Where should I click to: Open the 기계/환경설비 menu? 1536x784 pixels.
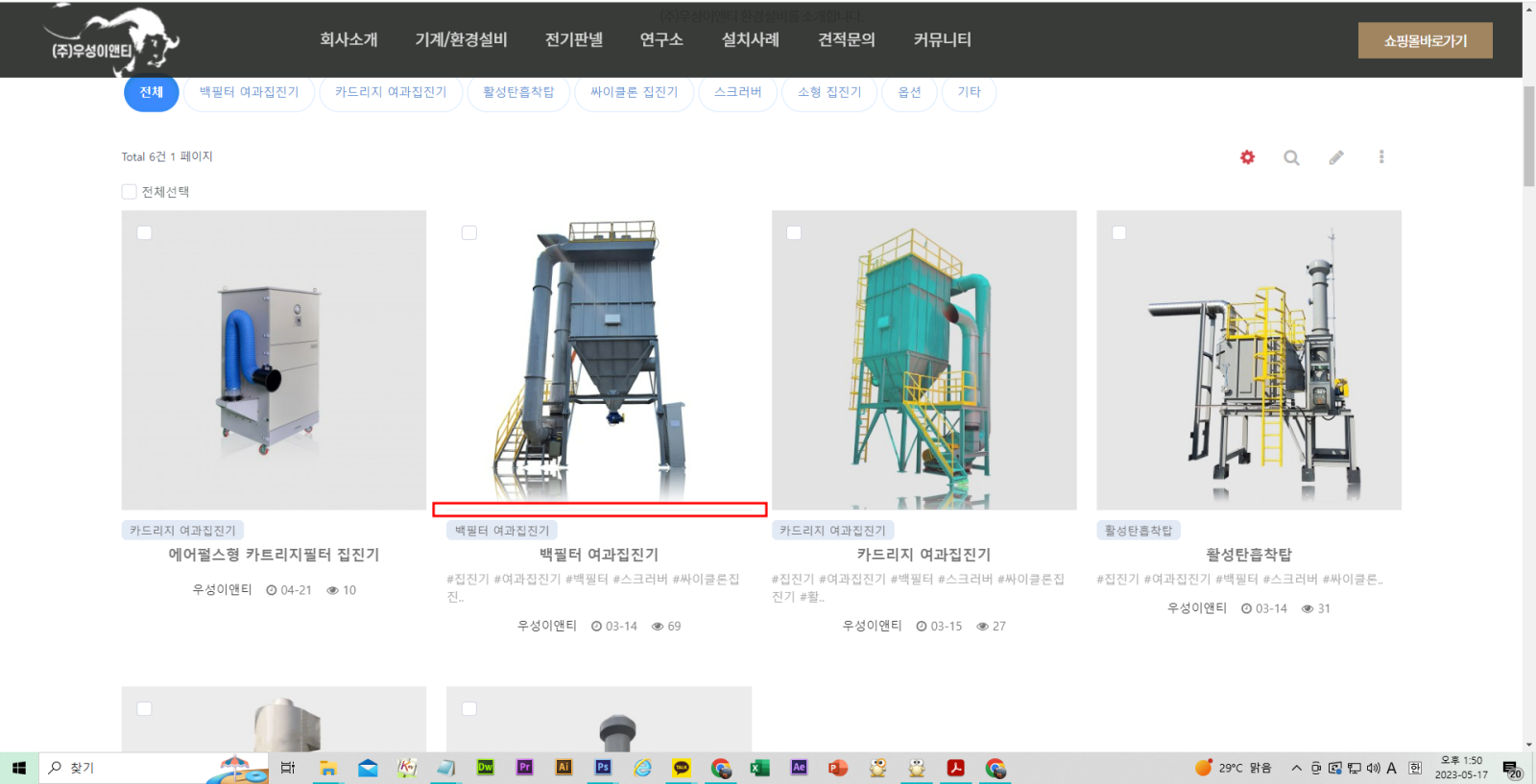point(461,40)
